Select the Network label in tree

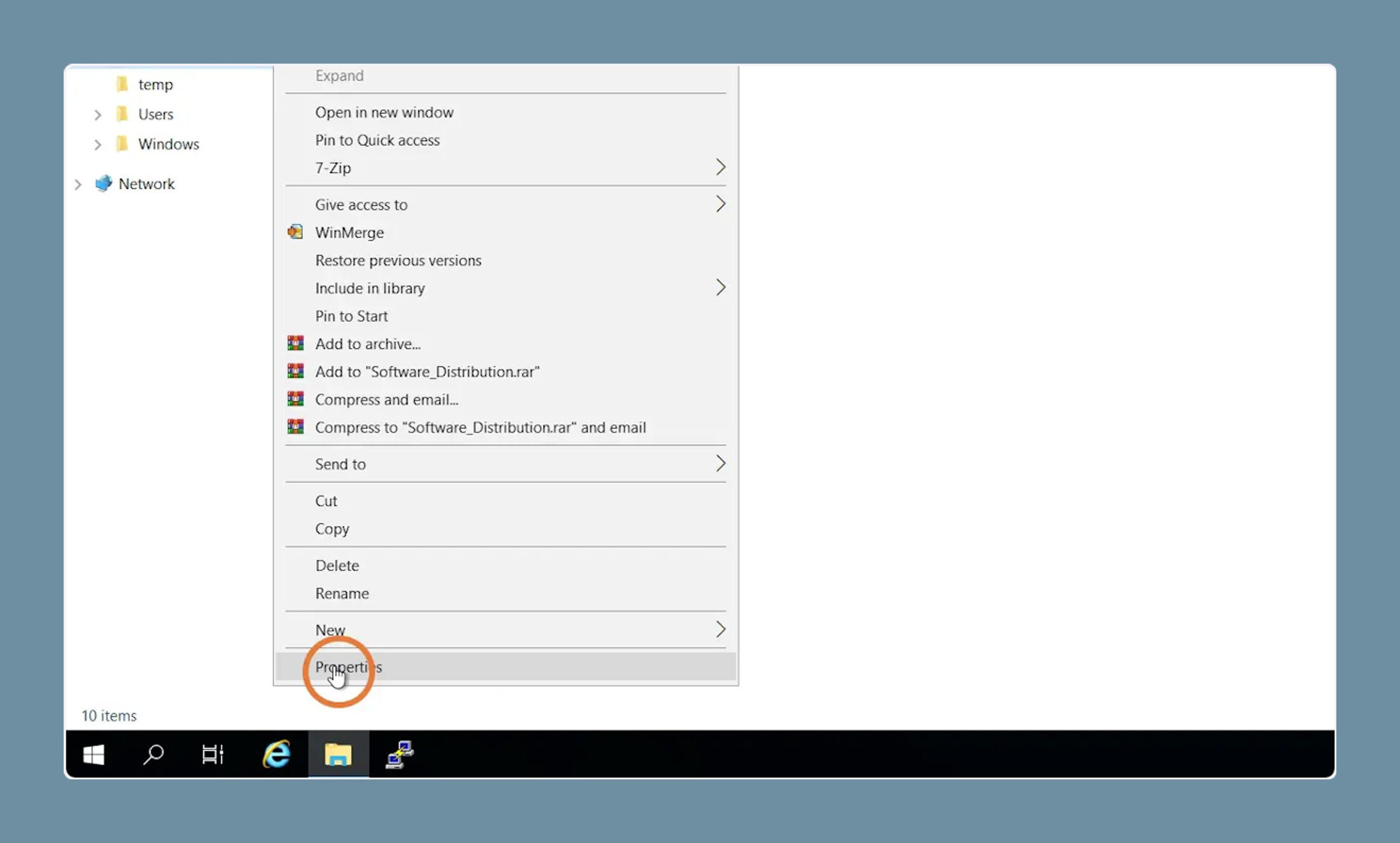[x=146, y=184]
